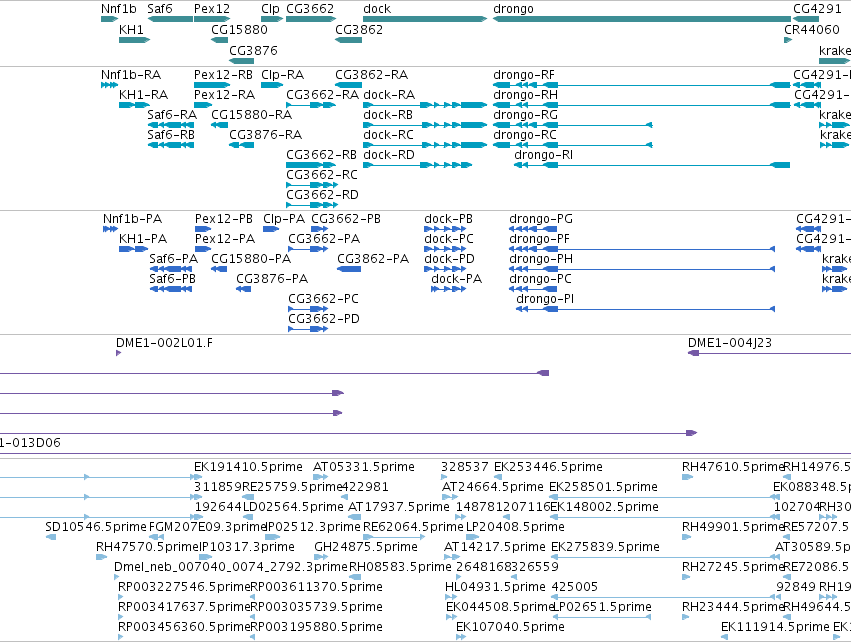Select the Clp gene label

tap(270, 9)
